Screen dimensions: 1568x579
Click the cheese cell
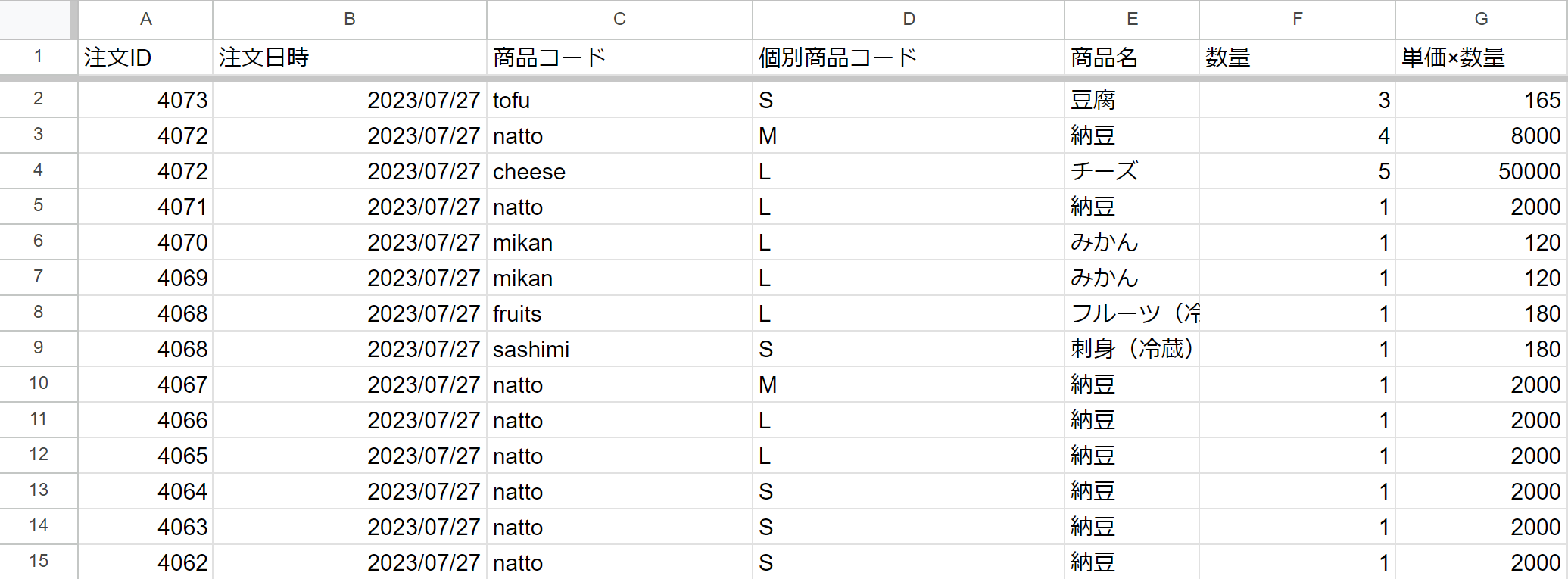pyautogui.click(x=619, y=171)
